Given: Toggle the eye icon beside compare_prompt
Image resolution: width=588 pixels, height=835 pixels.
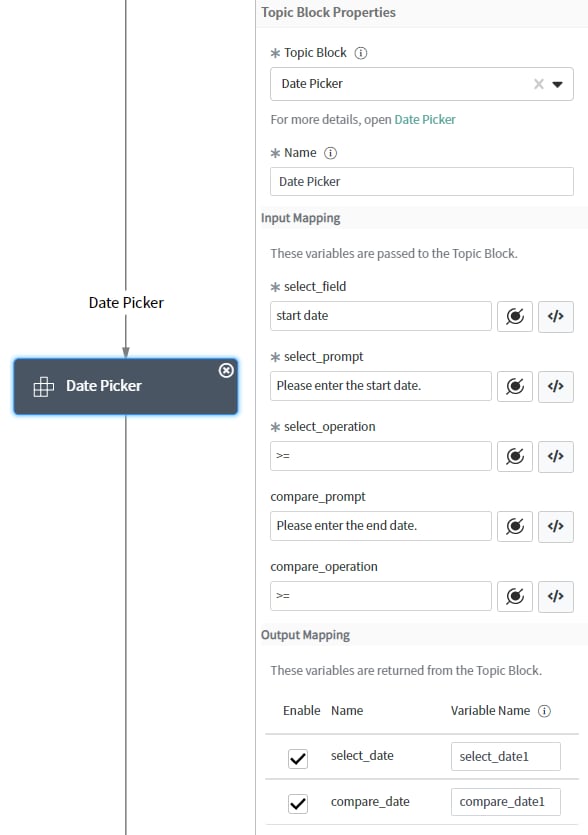Looking at the screenshot, I should pyautogui.click(x=515, y=526).
